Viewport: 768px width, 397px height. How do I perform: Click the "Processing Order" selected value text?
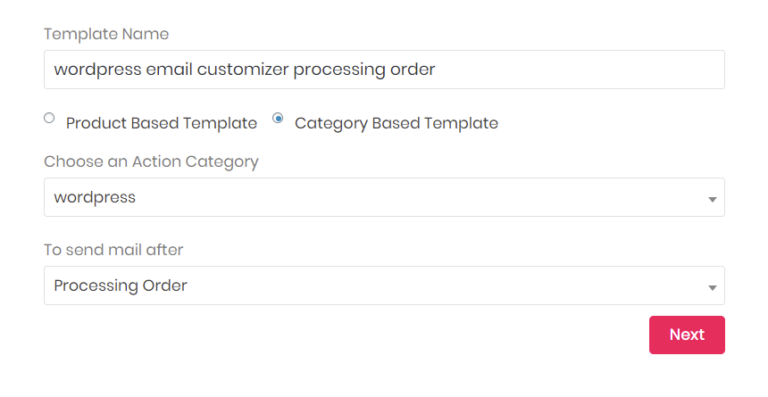(120, 285)
